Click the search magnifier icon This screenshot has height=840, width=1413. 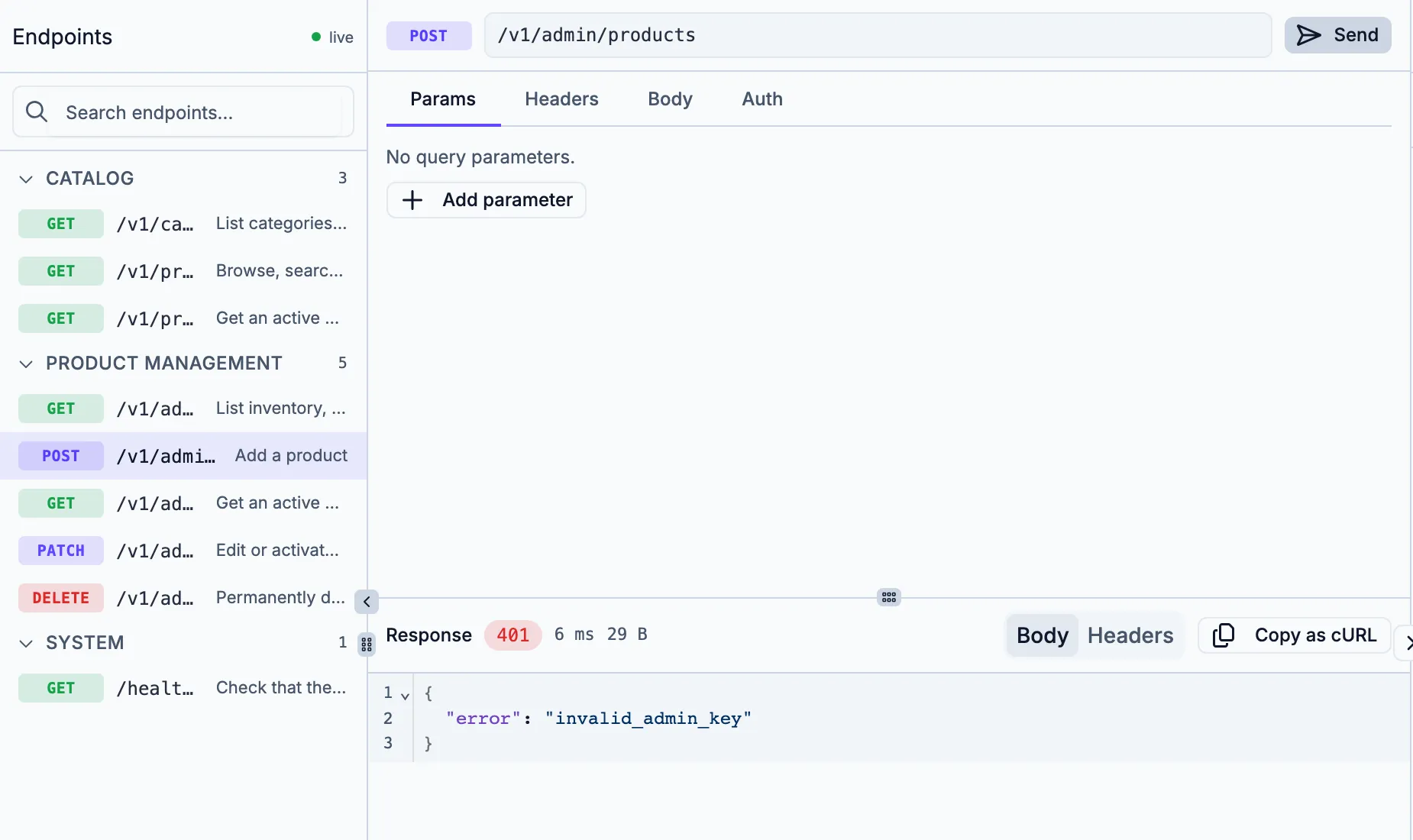[x=37, y=111]
